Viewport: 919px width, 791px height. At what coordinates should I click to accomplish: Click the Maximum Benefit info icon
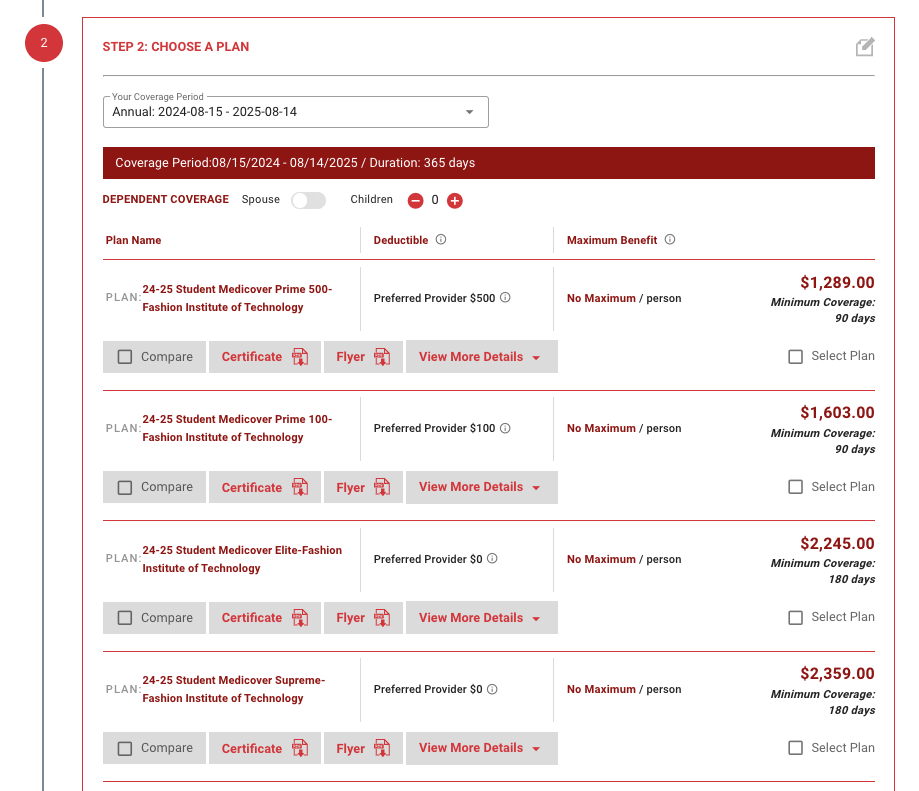coord(670,240)
